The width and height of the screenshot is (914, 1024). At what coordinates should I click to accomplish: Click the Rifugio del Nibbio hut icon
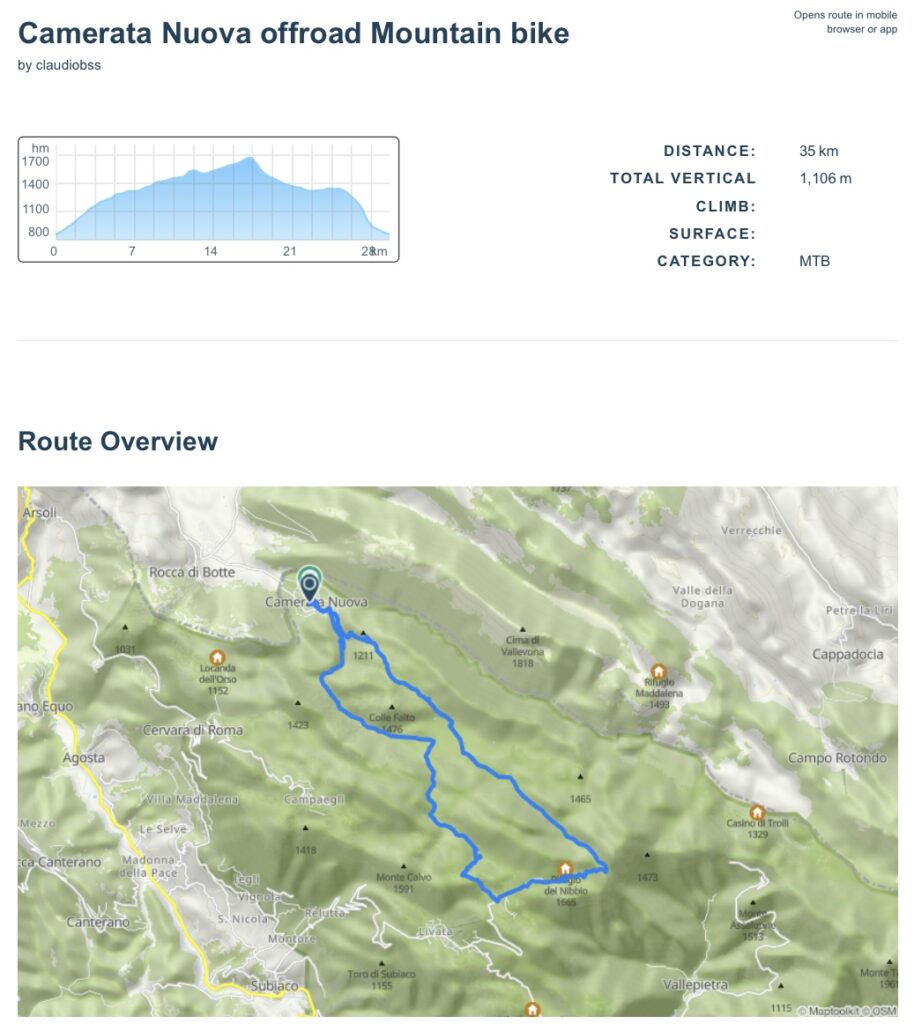point(565,868)
